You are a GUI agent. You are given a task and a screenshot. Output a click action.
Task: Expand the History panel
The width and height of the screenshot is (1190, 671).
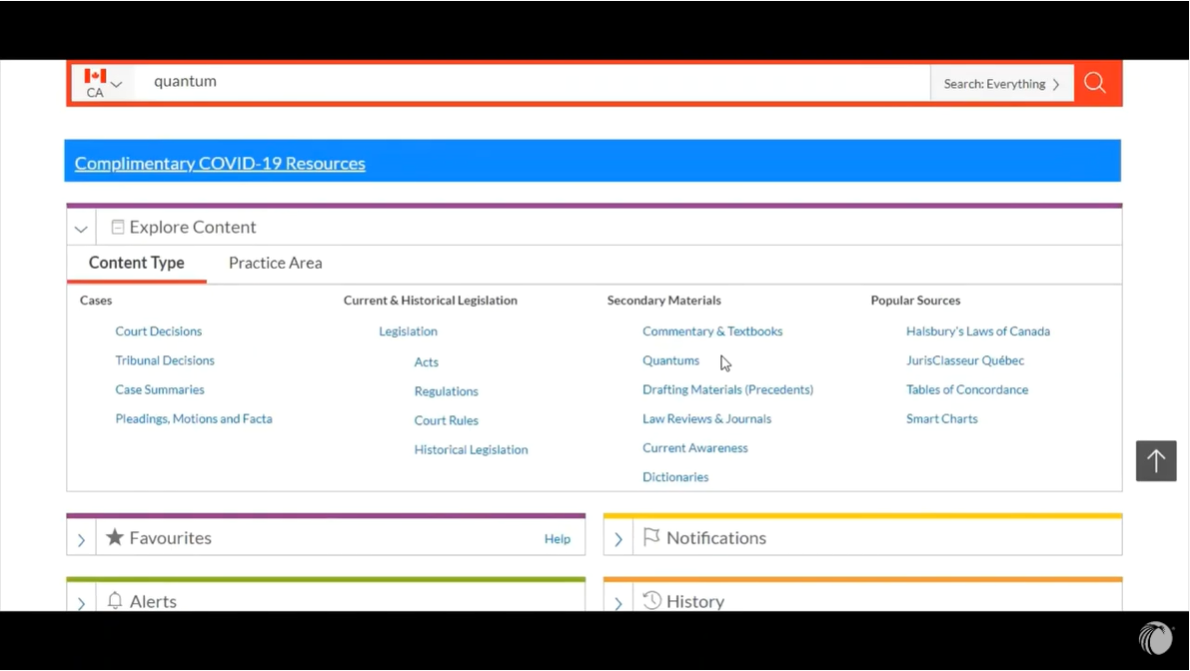click(x=618, y=603)
